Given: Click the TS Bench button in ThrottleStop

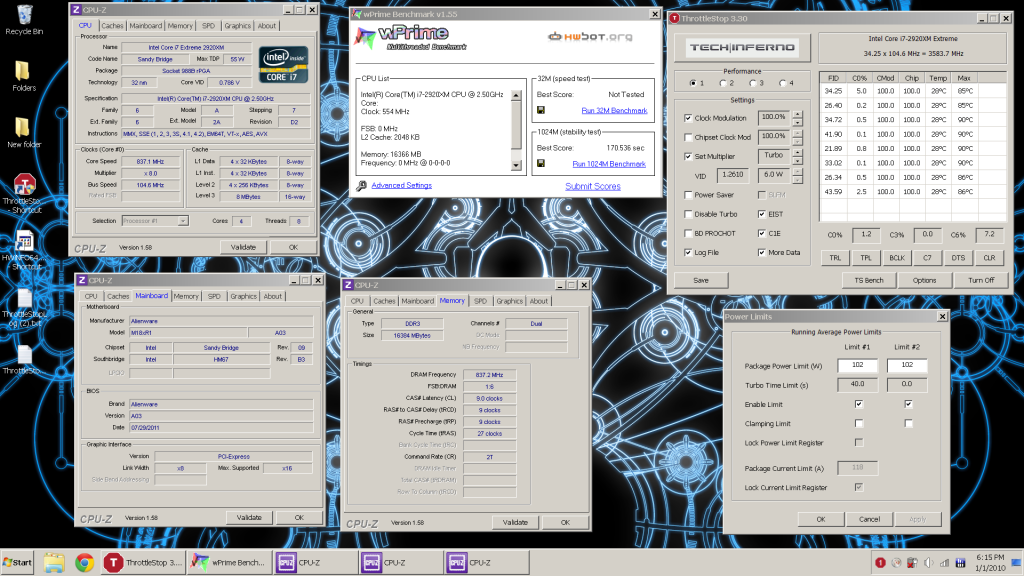Looking at the screenshot, I should (x=869, y=280).
